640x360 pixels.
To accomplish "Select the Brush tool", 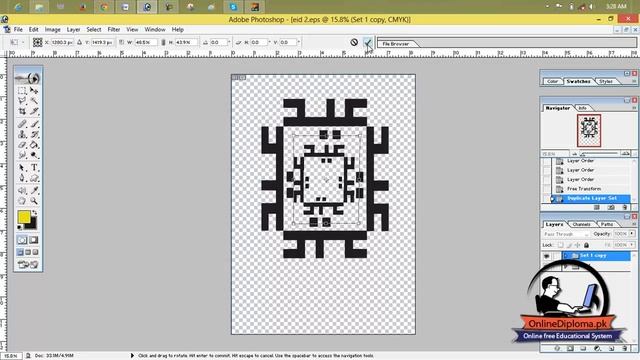I will [34, 124].
